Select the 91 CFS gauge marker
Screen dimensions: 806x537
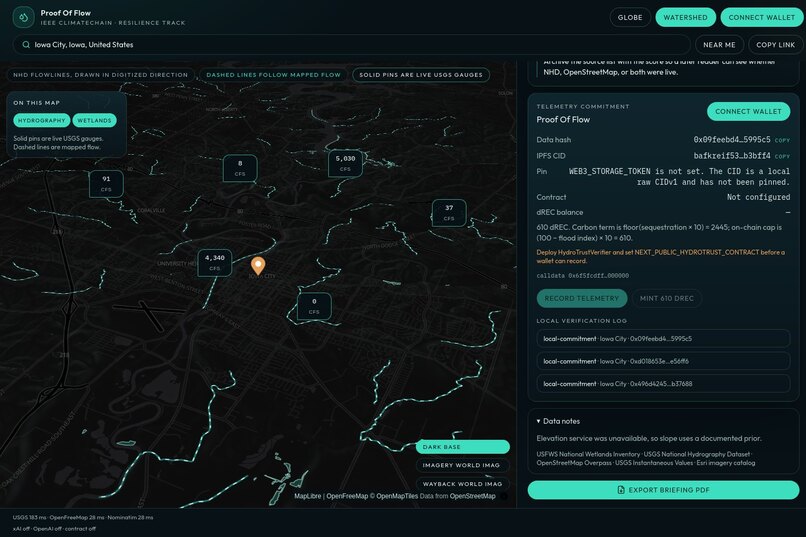[106, 183]
